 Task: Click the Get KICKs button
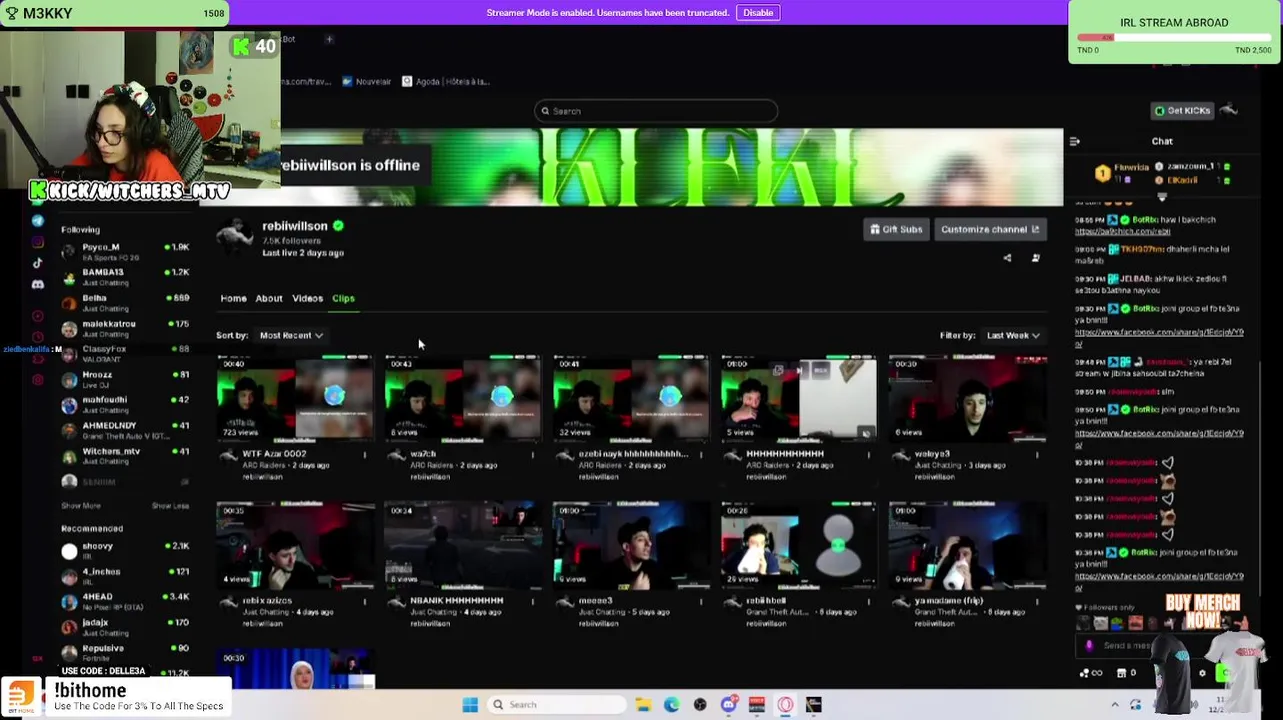pos(1182,110)
